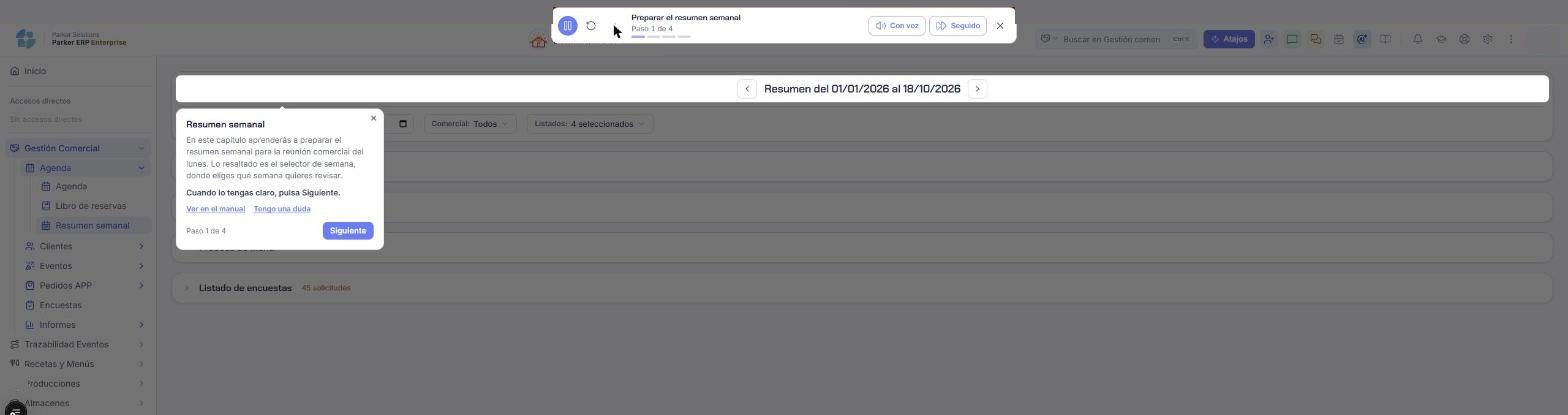1568x415 pixels.
Task: Click the graduation cap training icon
Action: 1441,39
